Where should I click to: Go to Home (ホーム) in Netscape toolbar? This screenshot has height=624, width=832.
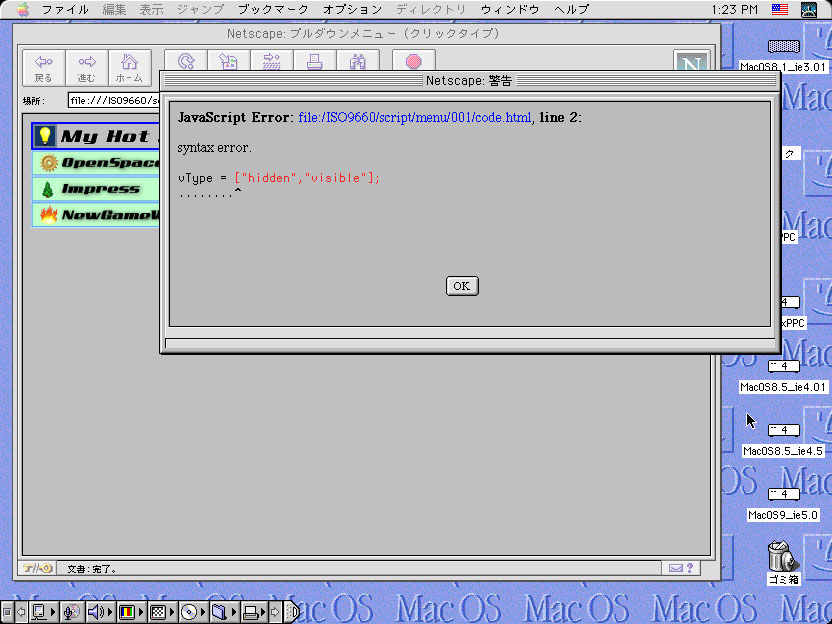[x=129, y=68]
